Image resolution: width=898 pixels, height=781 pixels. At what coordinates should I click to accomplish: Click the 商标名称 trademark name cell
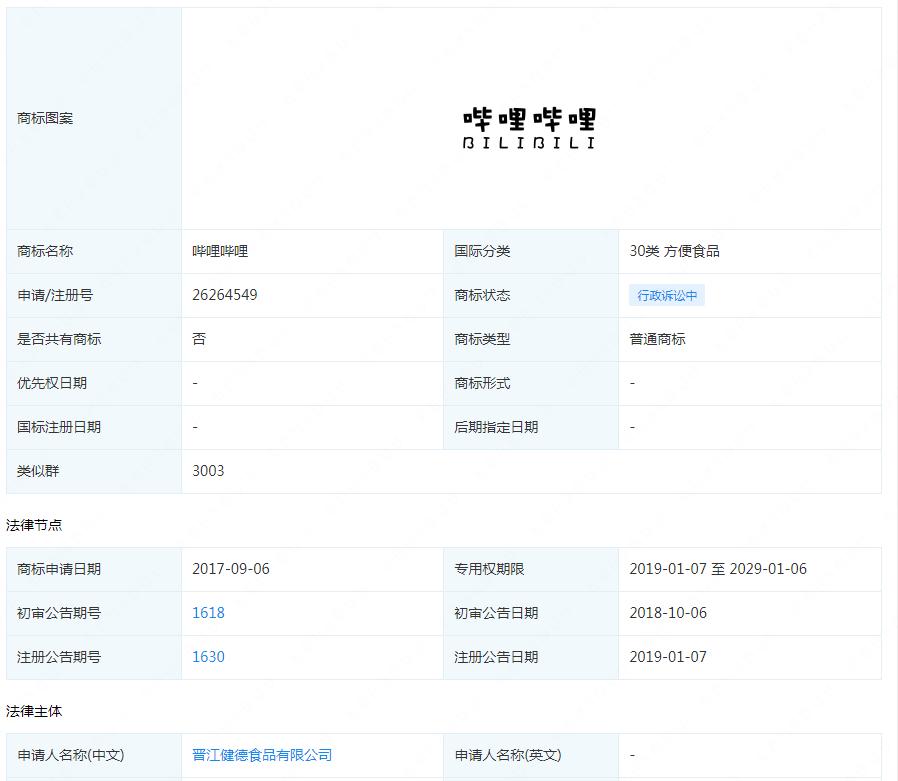pos(44,251)
